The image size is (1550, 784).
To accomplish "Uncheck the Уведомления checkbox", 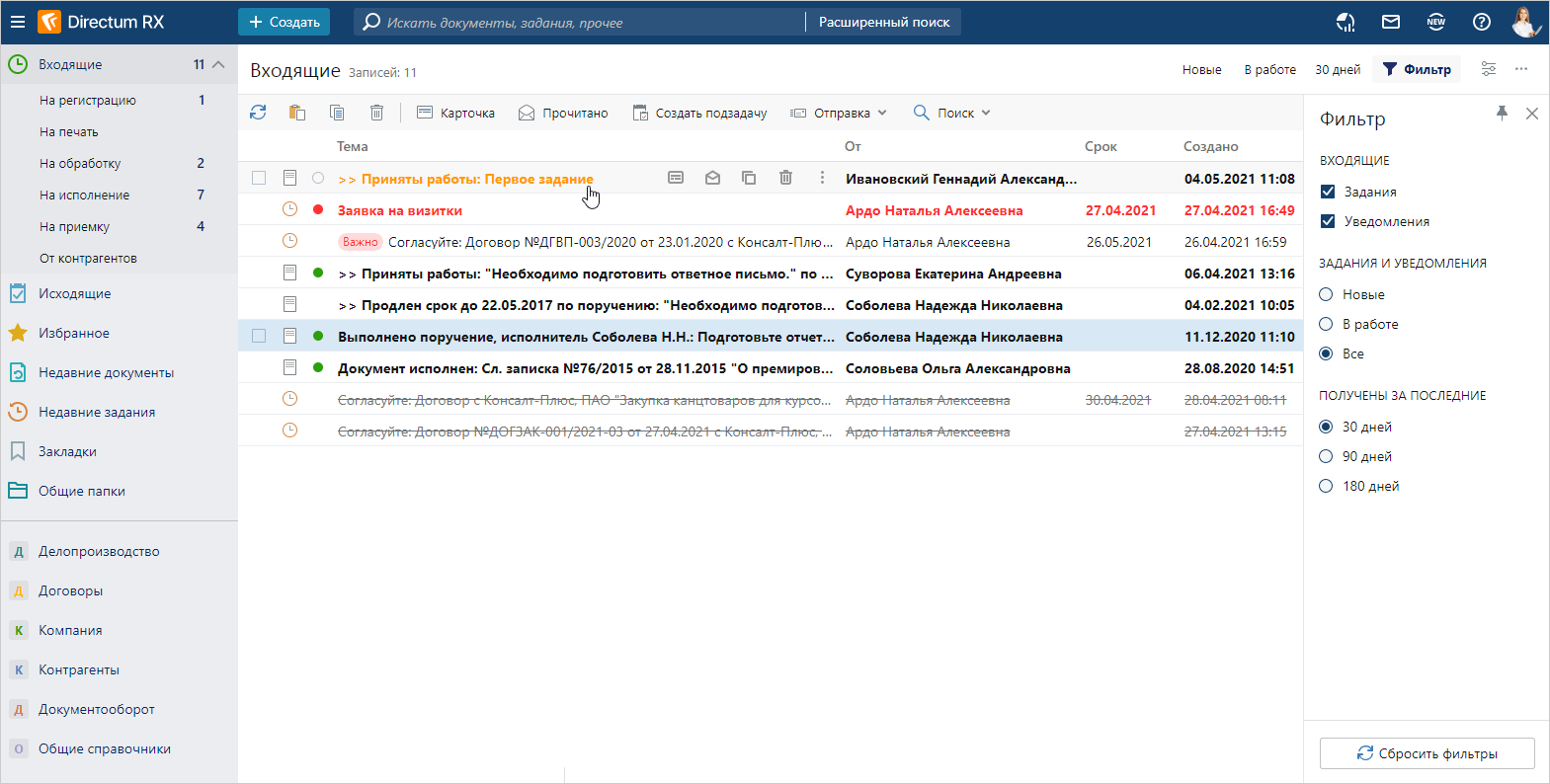I will tap(1328, 221).
